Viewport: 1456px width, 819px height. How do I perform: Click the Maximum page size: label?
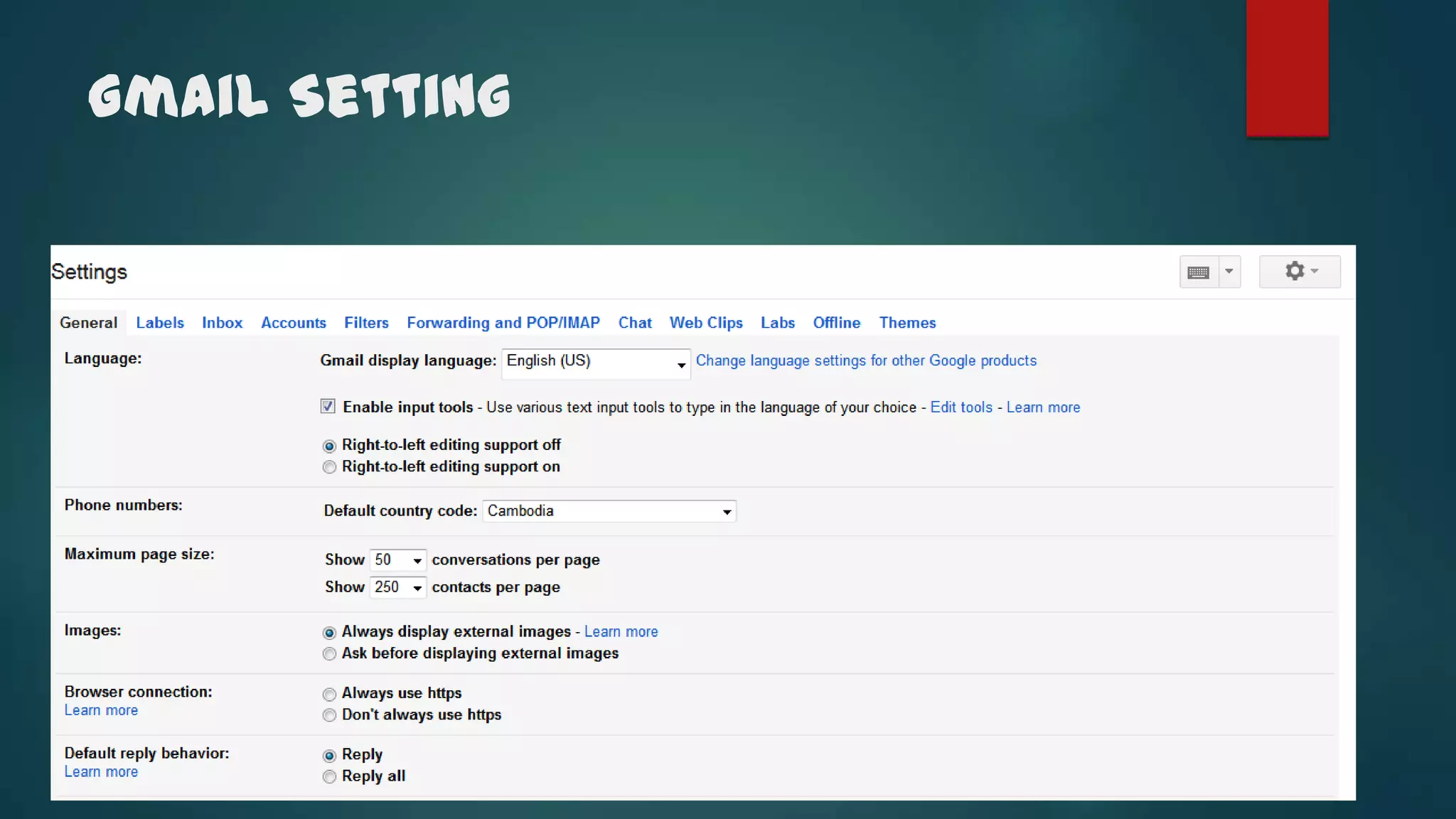139,554
